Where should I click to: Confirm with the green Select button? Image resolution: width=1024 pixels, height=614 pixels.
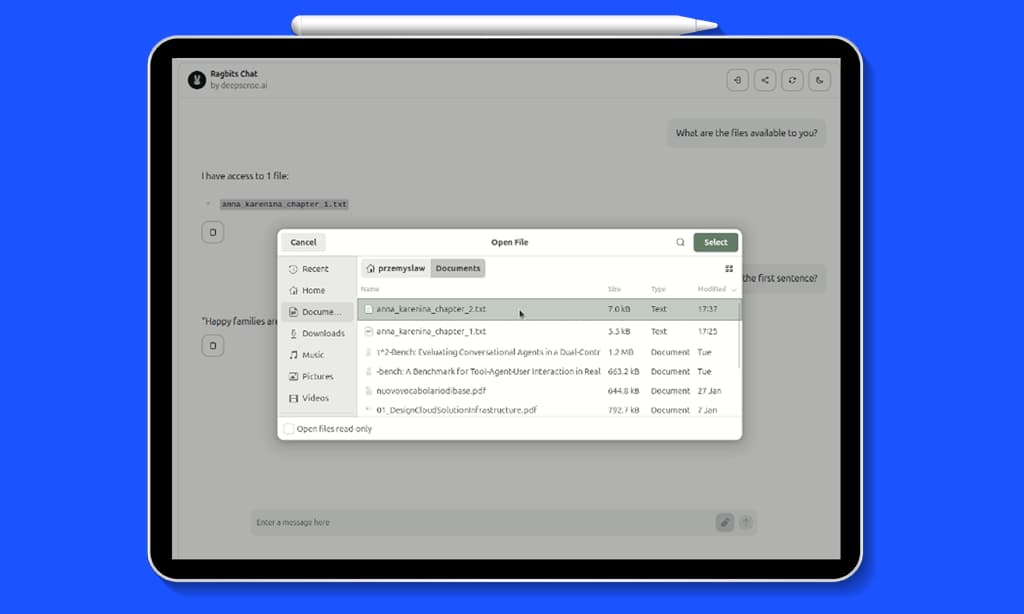click(x=715, y=242)
